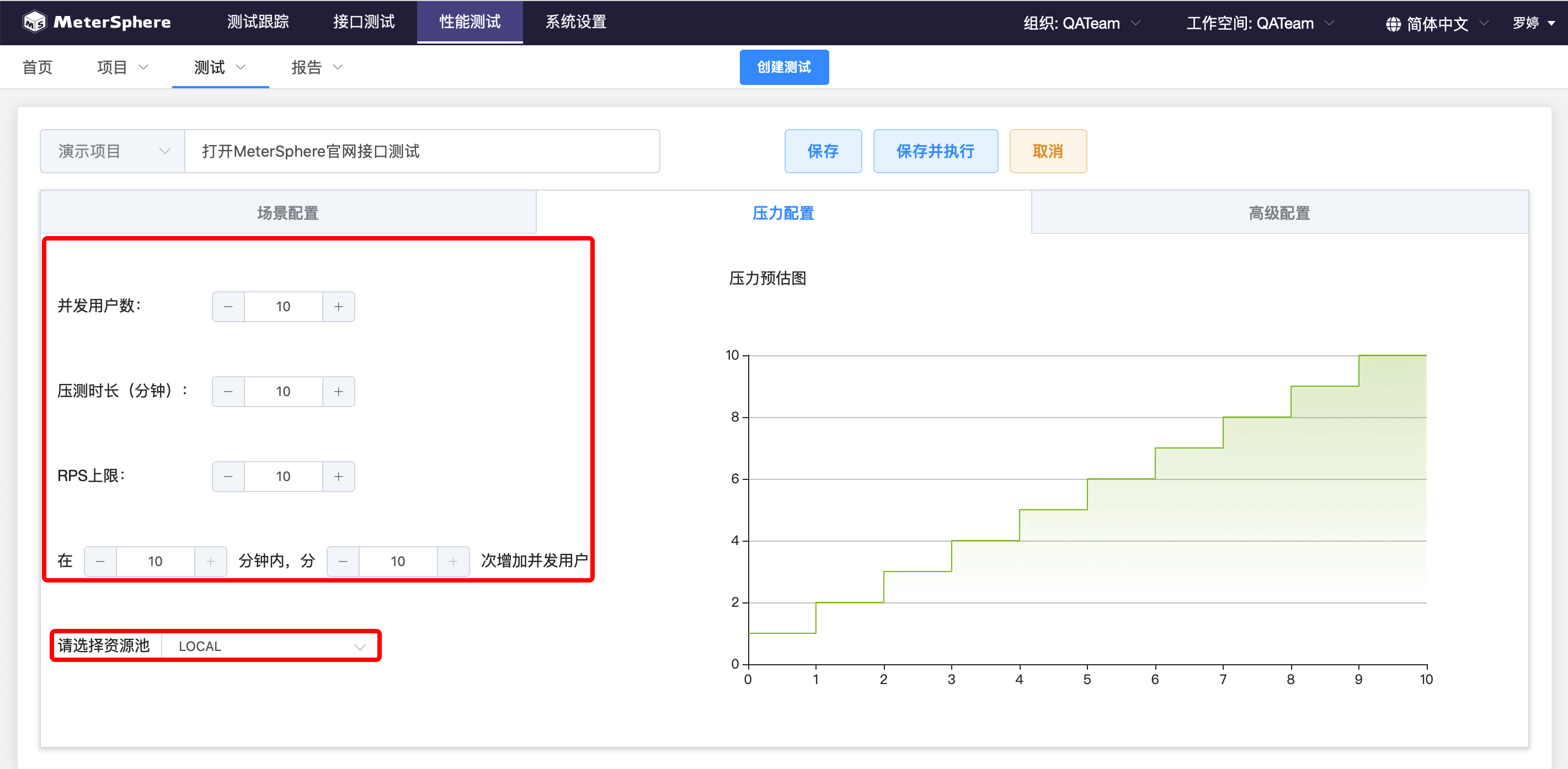Image resolution: width=1568 pixels, height=769 pixels.
Task: Click the 取消 button
Action: click(x=1048, y=152)
